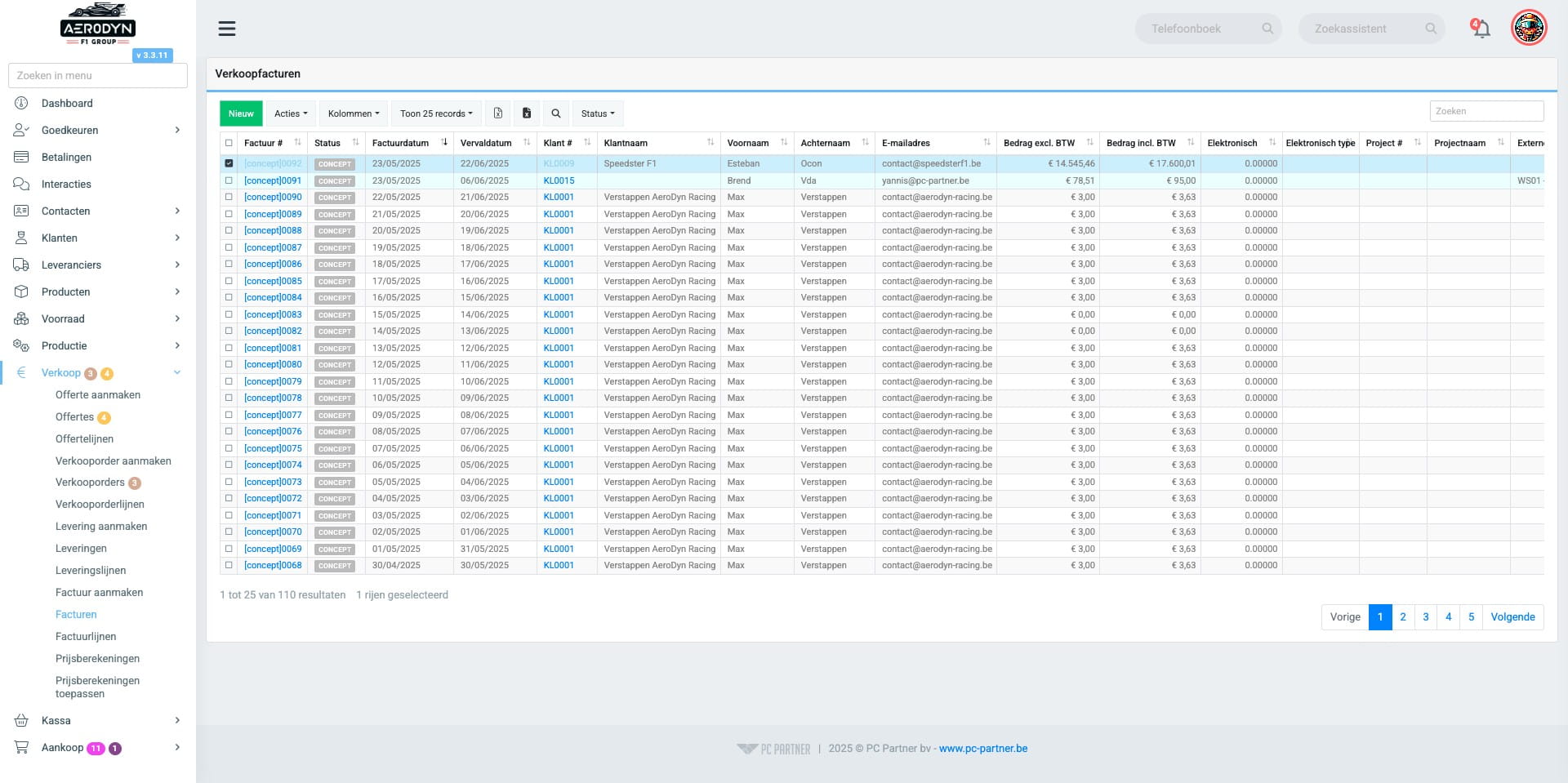1568x783 pixels.
Task: Check the [concept]0091 row checkbox
Action: (x=229, y=180)
